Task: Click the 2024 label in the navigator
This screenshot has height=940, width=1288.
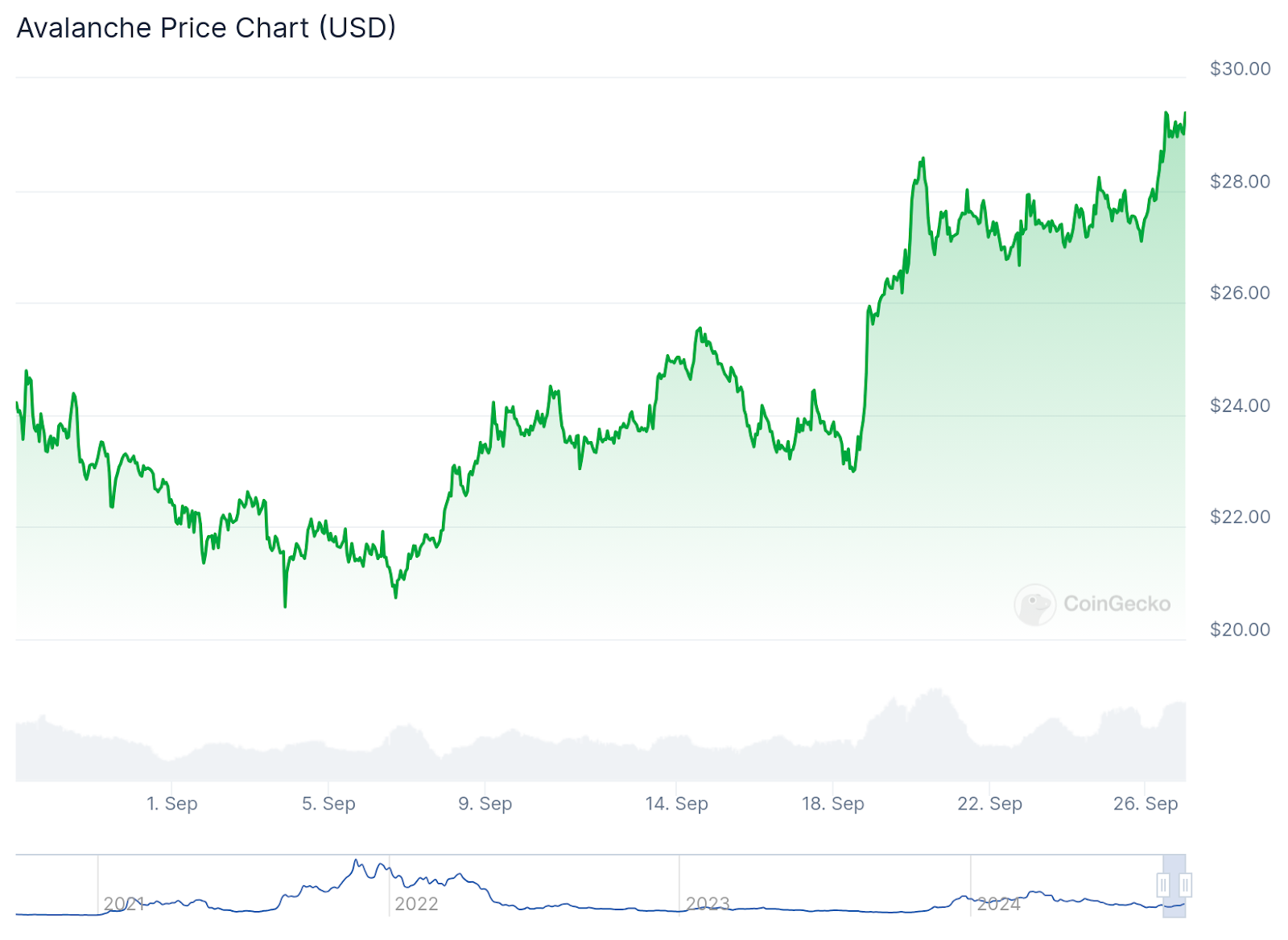Action: click(999, 904)
